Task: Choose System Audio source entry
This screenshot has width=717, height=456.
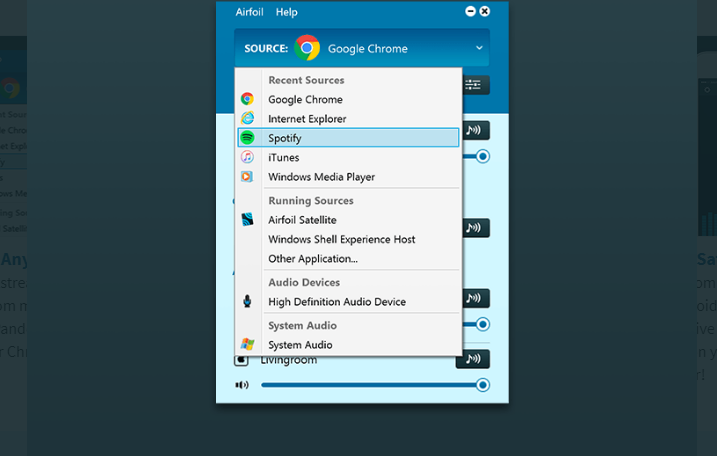Action: [348, 345]
